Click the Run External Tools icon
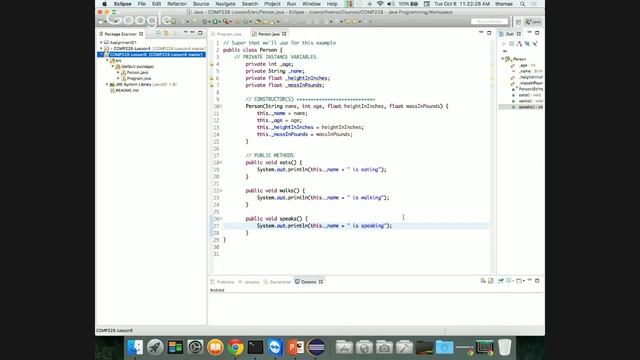This screenshot has width=640, height=360. pyautogui.click(x=226, y=21)
